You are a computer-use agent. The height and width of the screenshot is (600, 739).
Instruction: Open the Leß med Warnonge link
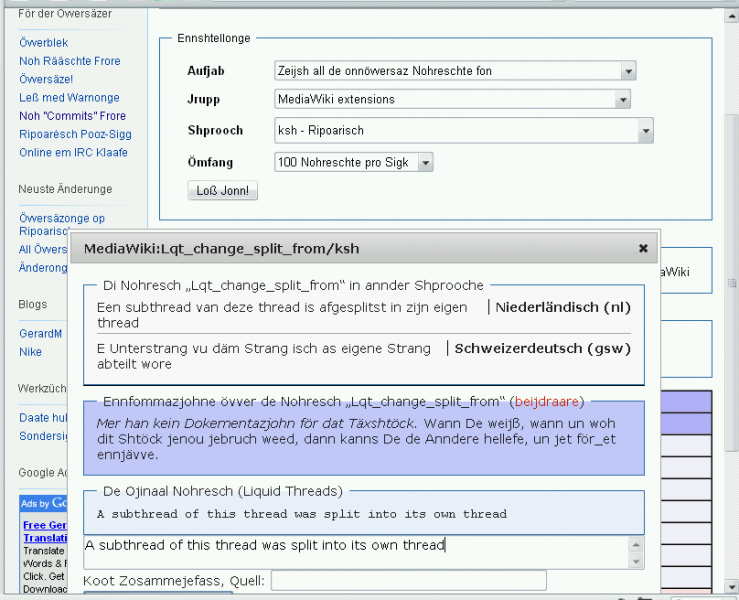(x=69, y=98)
